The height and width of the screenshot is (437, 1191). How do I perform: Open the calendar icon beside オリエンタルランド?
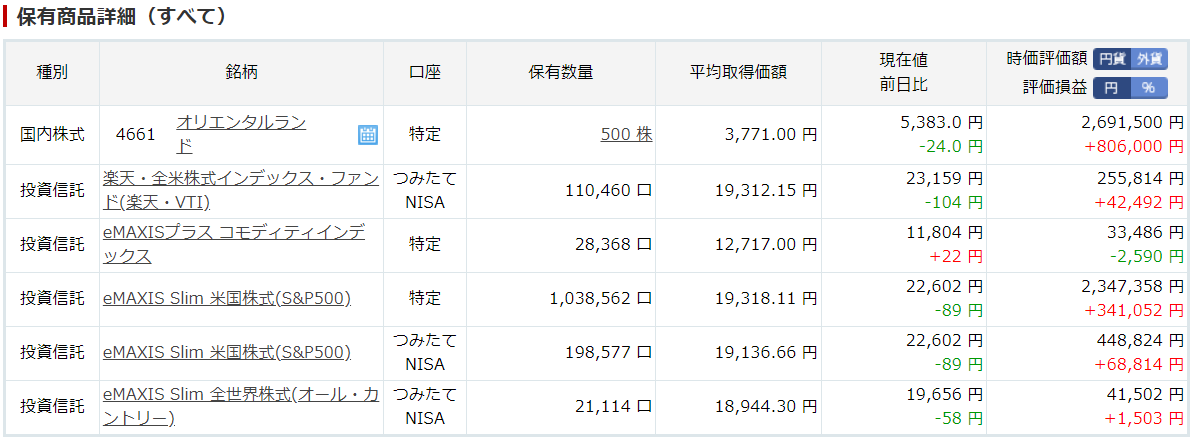point(368,135)
